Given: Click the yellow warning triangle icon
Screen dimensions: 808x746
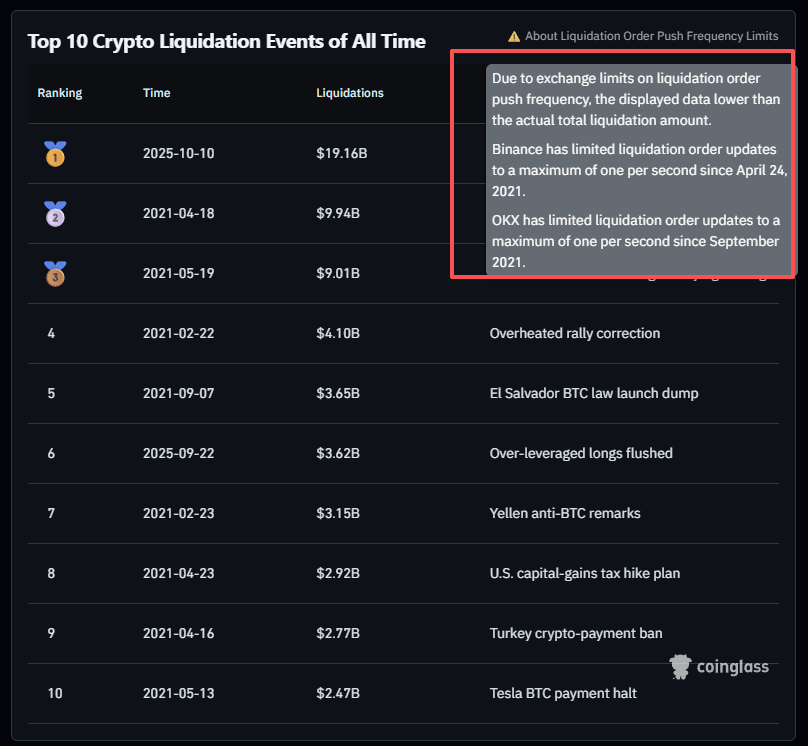Looking at the screenshot, I should coord(514,36).
